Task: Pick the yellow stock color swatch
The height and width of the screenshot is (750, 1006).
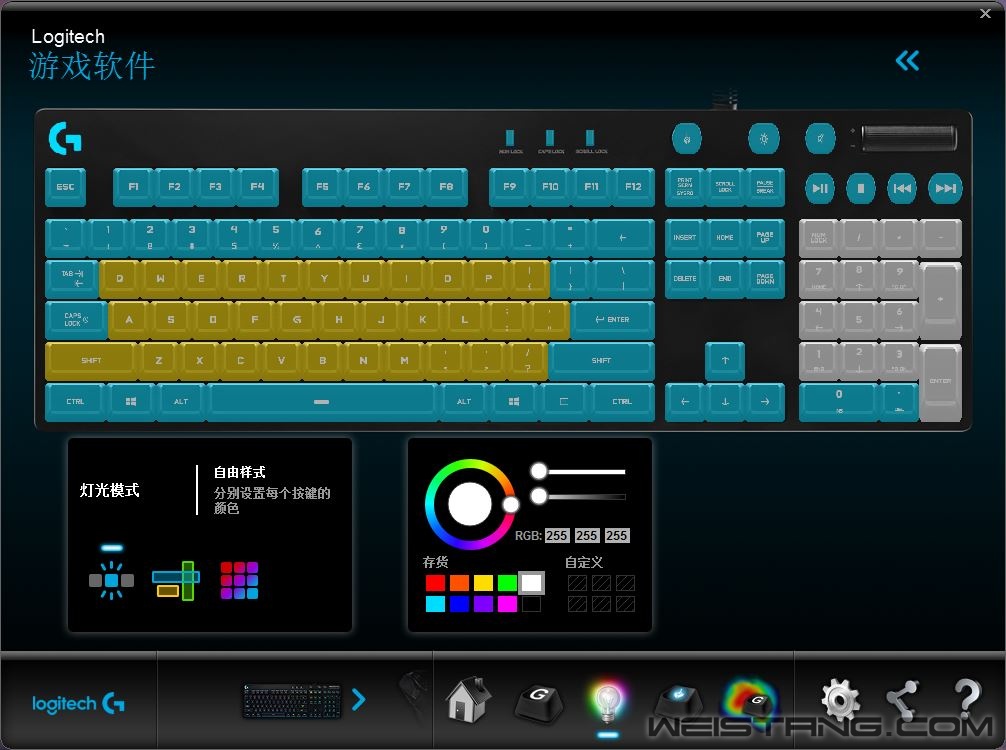Action: pyautogui.click(x=483, y=583)
